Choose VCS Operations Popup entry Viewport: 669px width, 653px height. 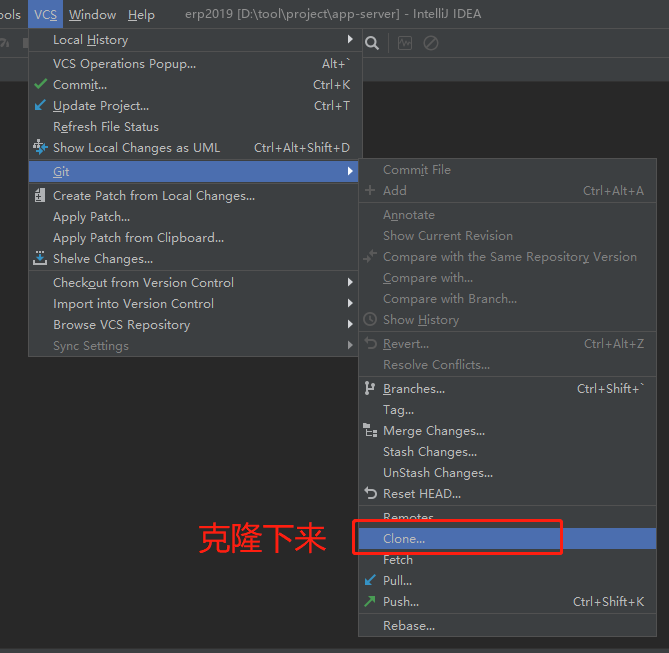(x=195, y=64)
